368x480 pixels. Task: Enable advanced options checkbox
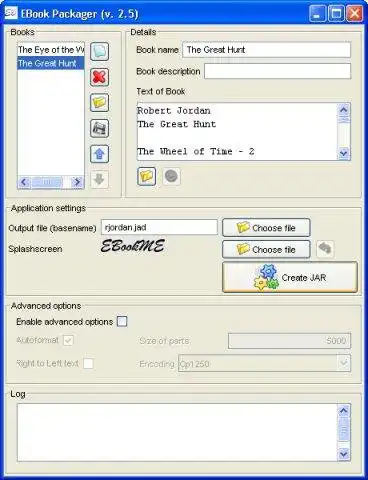tap(122, 322)
